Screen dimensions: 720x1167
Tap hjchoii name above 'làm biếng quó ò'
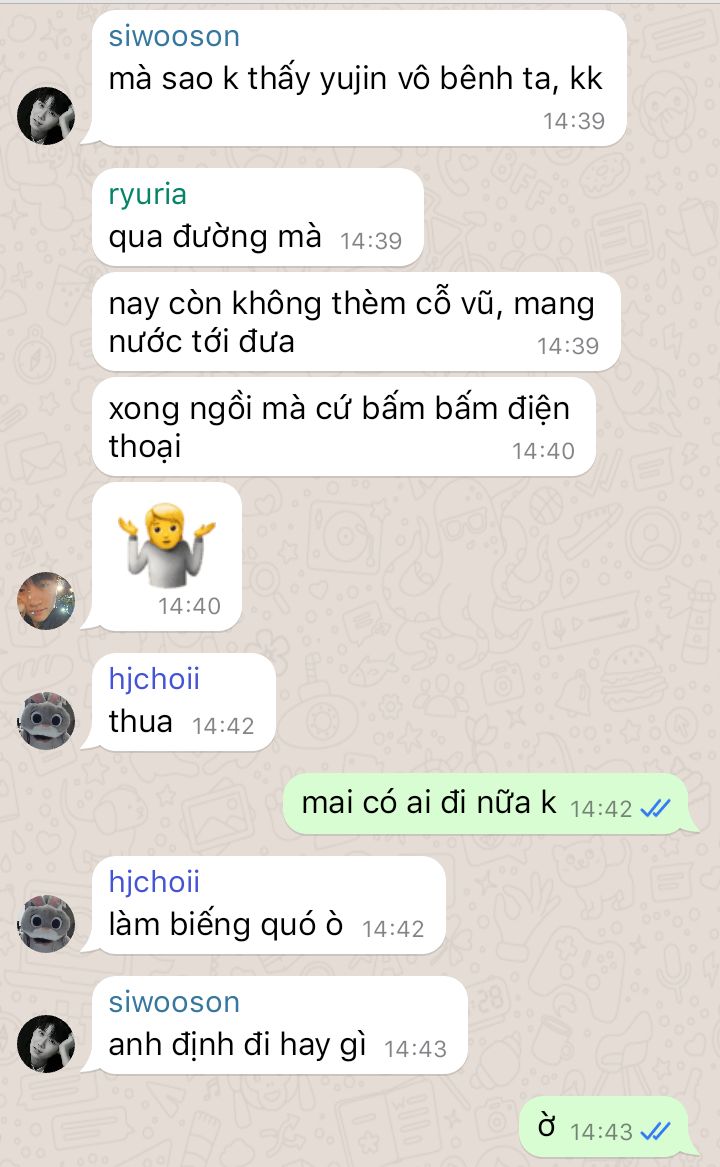(x=154, y=882)
